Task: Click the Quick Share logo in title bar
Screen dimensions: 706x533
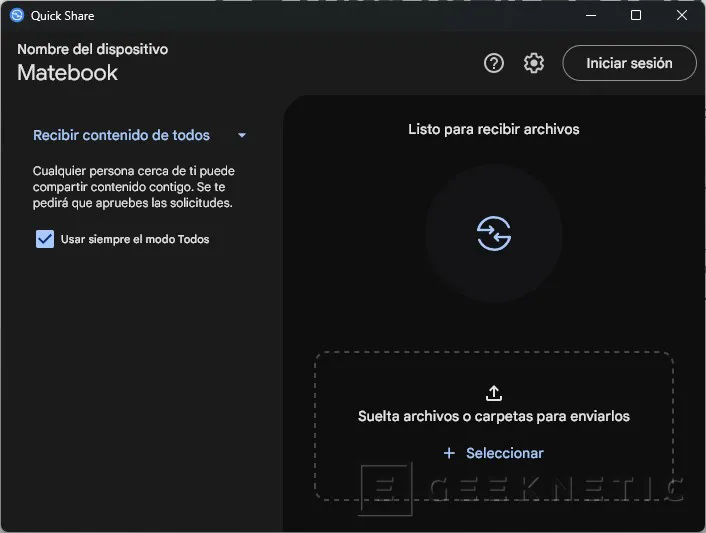Action: pyautogui.click(x=17, y=15)
